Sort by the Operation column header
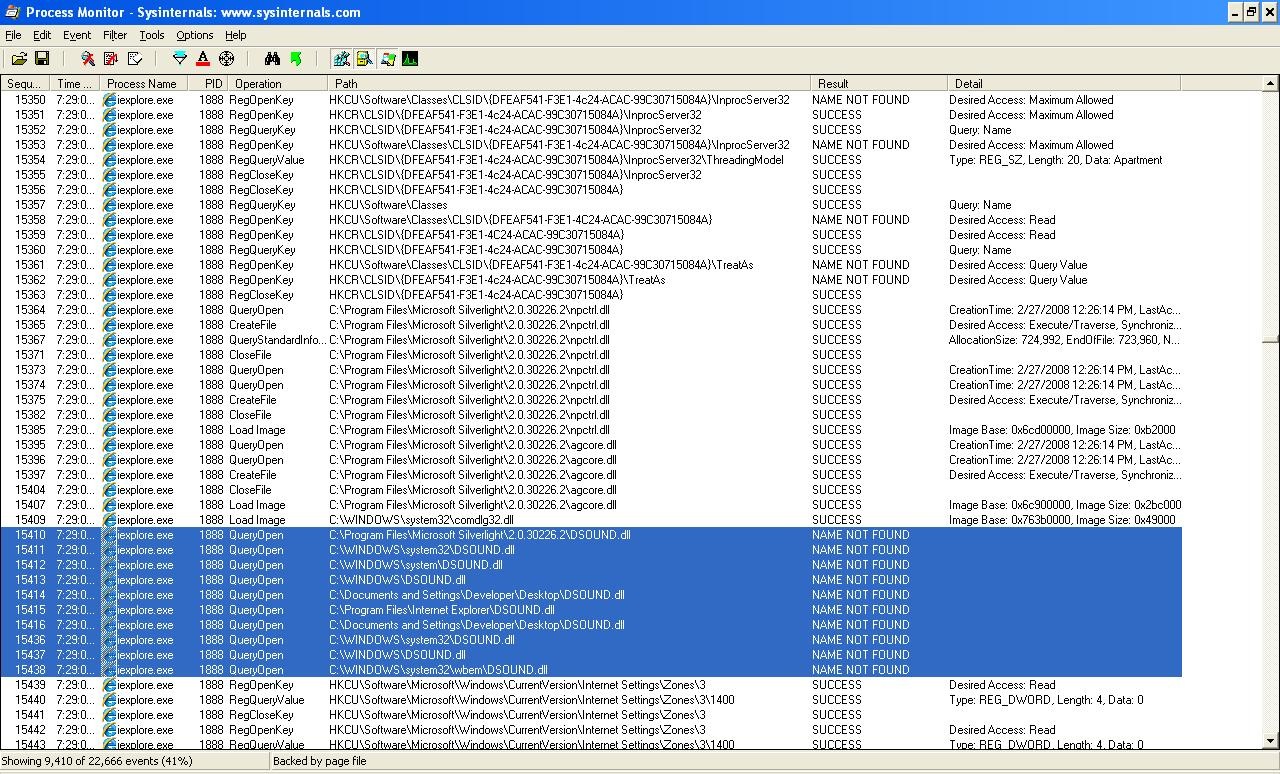 tap(278, 84)
